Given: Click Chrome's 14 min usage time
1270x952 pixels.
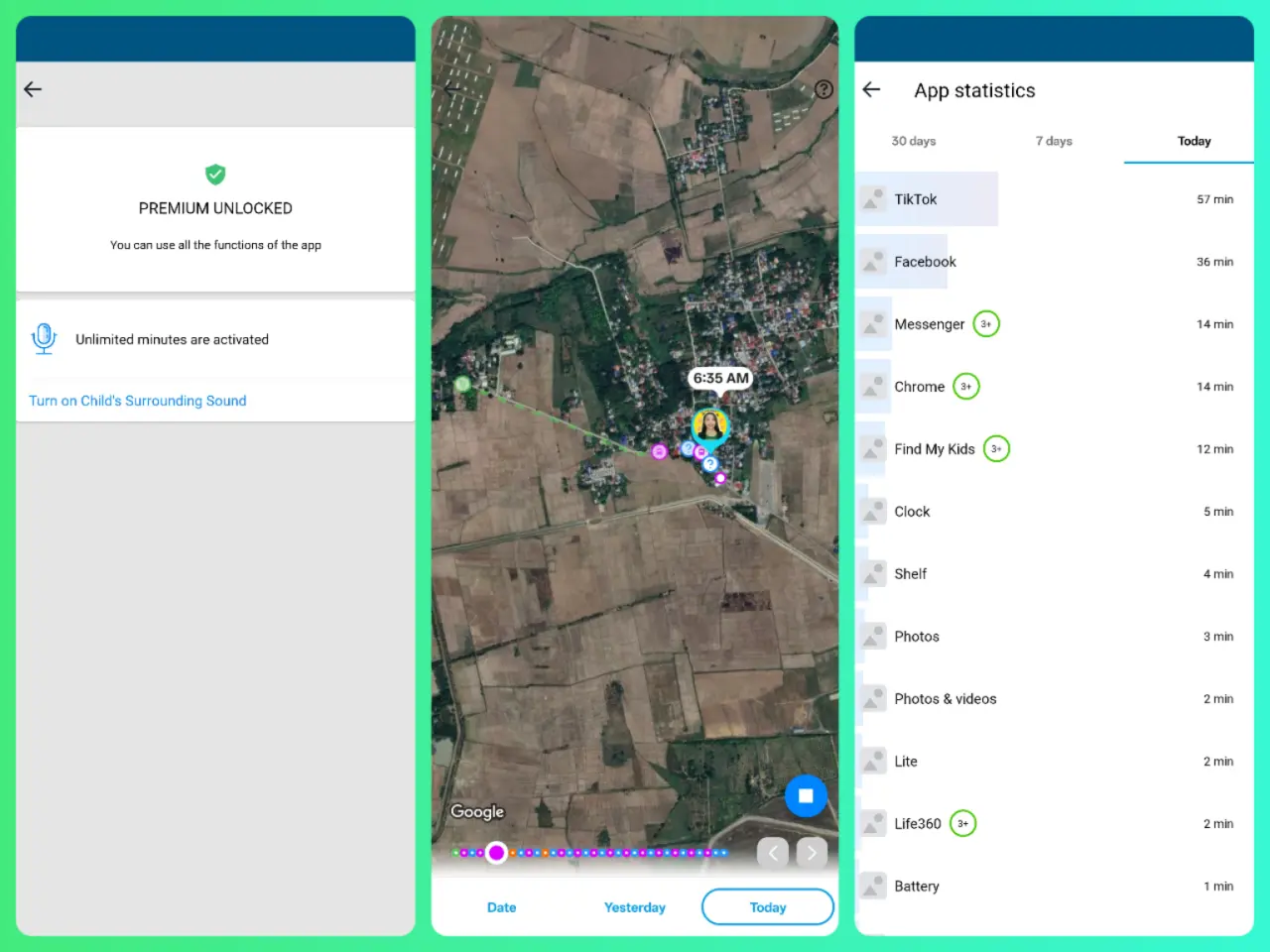Looking at the screenshot, I should (x=1215, y=387).
